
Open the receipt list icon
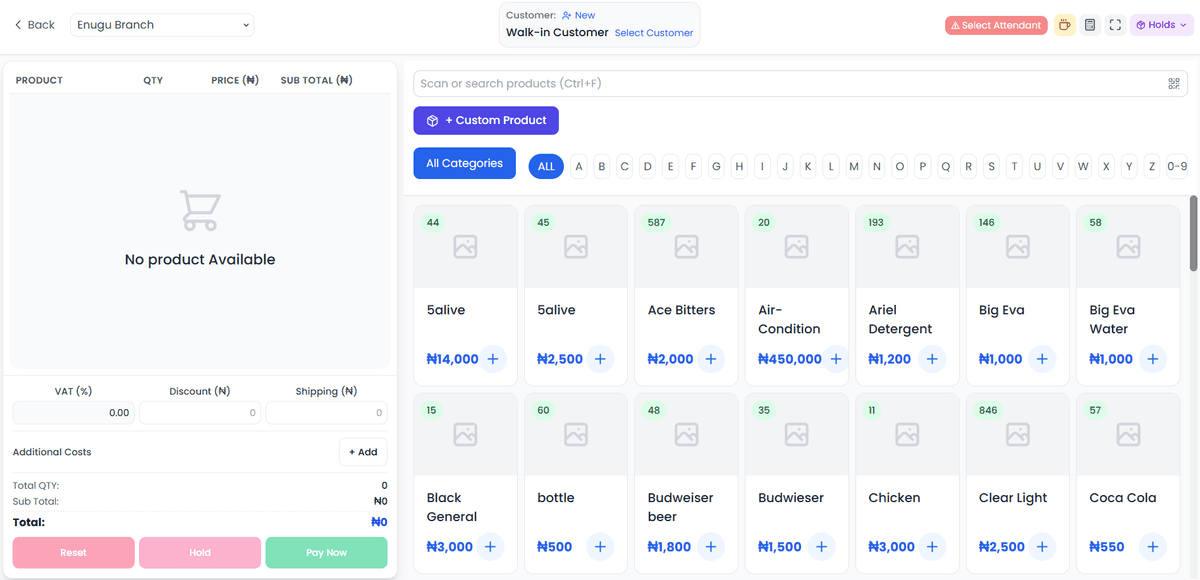(x=1090, y=25)
